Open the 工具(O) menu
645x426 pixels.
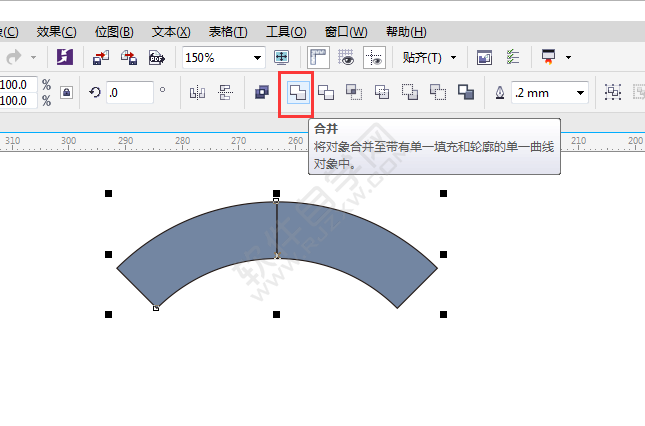pyautogui.click(x=285, y=32)
